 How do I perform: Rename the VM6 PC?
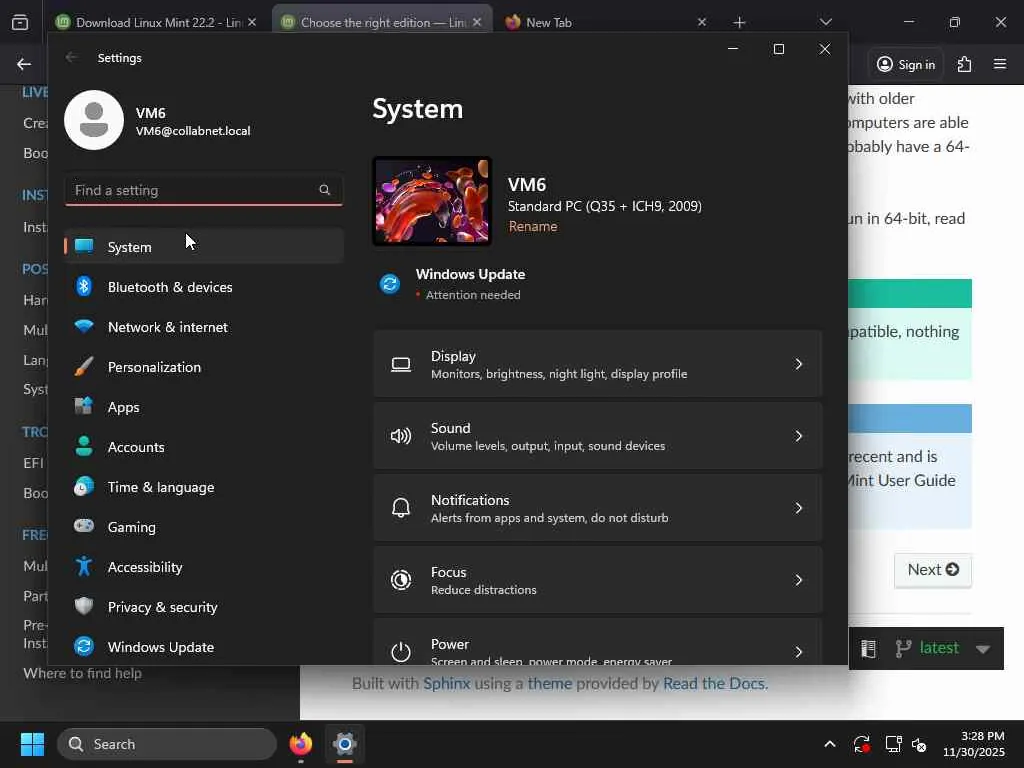[533, 226]
